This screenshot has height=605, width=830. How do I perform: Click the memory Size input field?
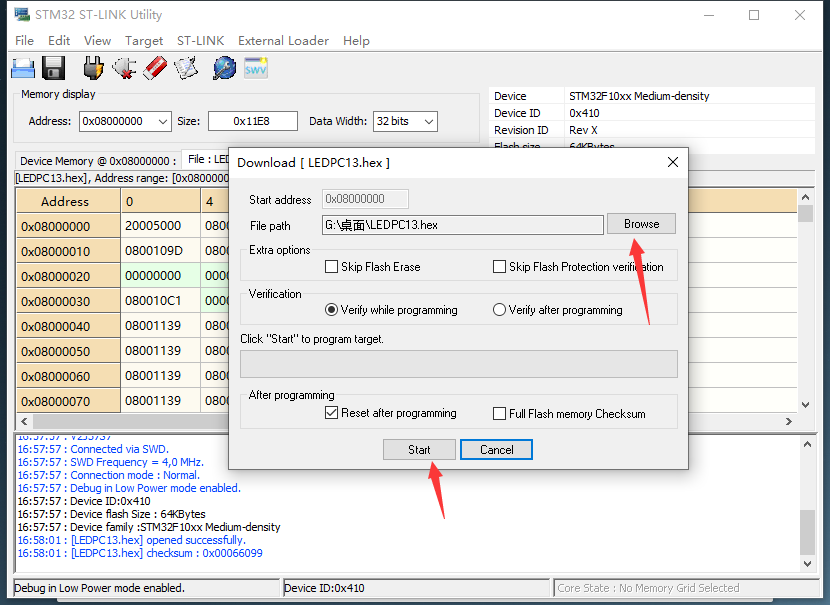252,121
